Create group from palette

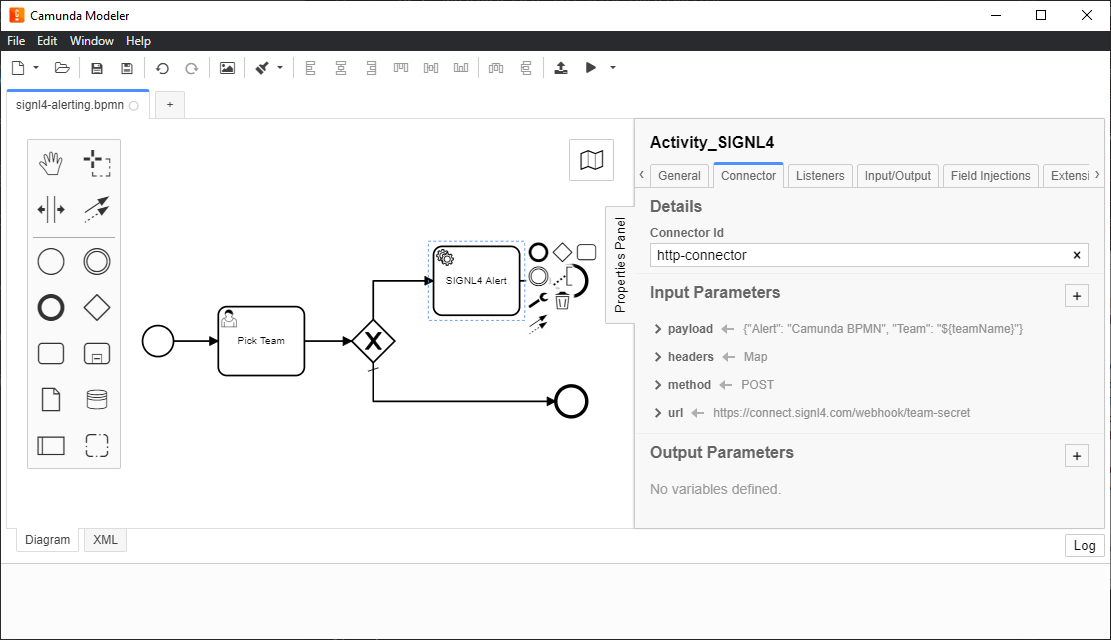pyautogui.click(x=97, y=446)
